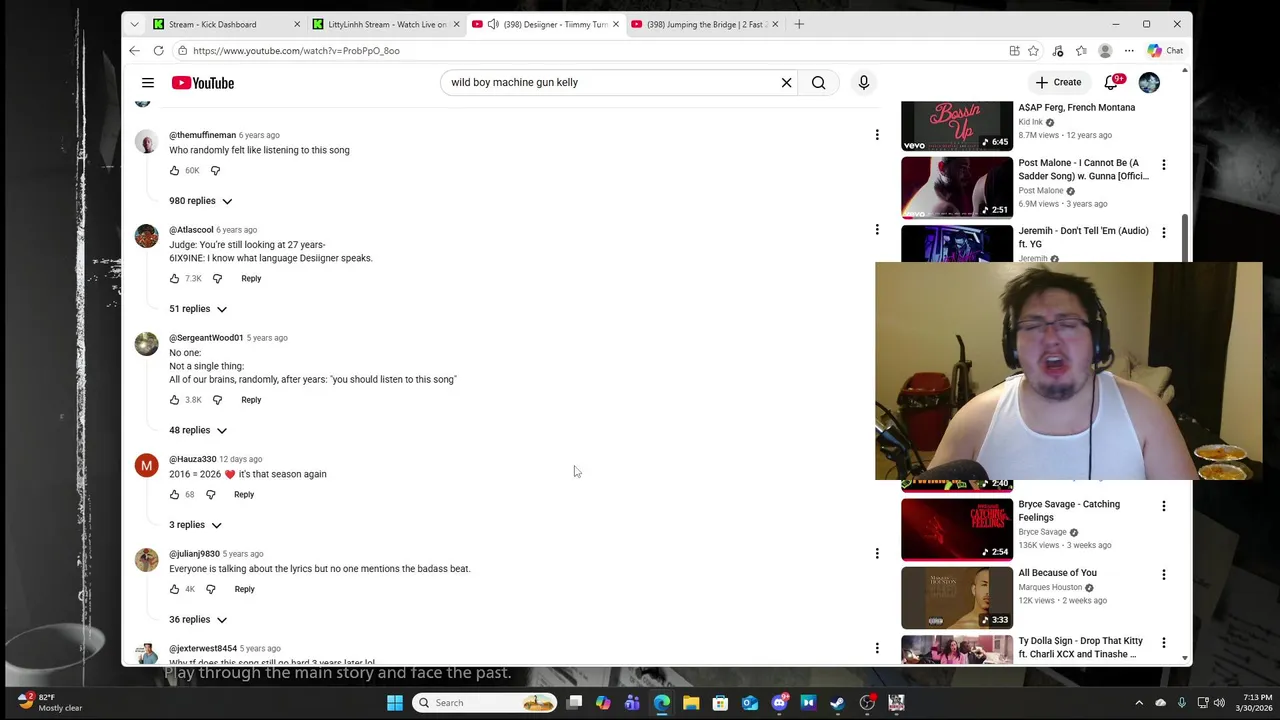Open Steam from the taskbar
The width and height of the screenshot is (1280, 720).
(x=838, y=703)
